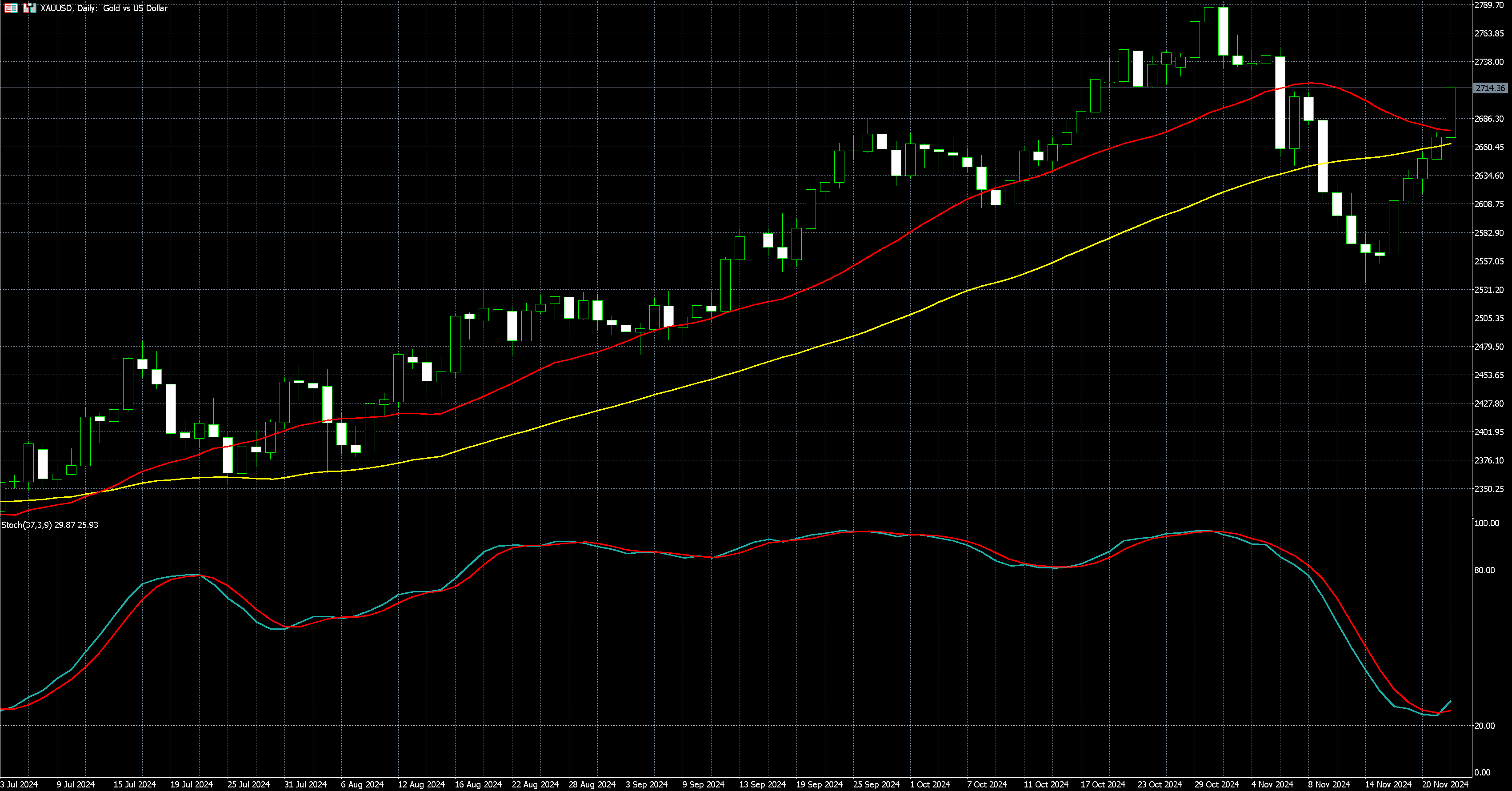The image size is (1512, 791).
Task: Click the 2350.25 price scale label
Action: coord(1489,489)
